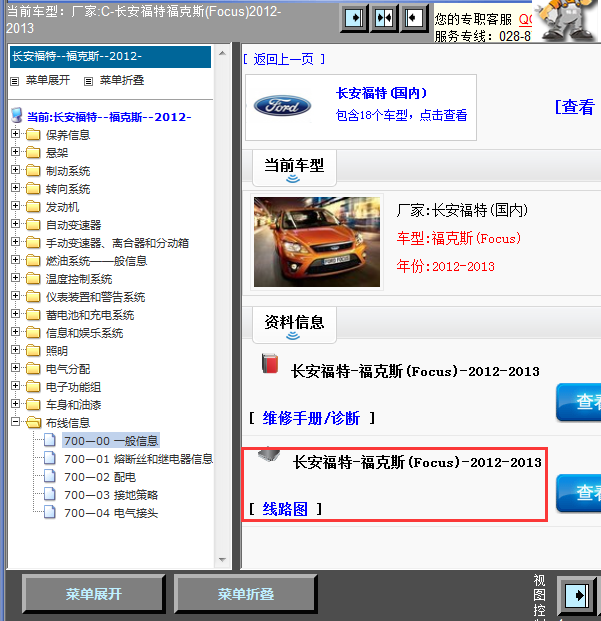Select 电子功能组 folder
This screenshot has height=621, width=601.
pyautogui.click(x=73, y=387)
